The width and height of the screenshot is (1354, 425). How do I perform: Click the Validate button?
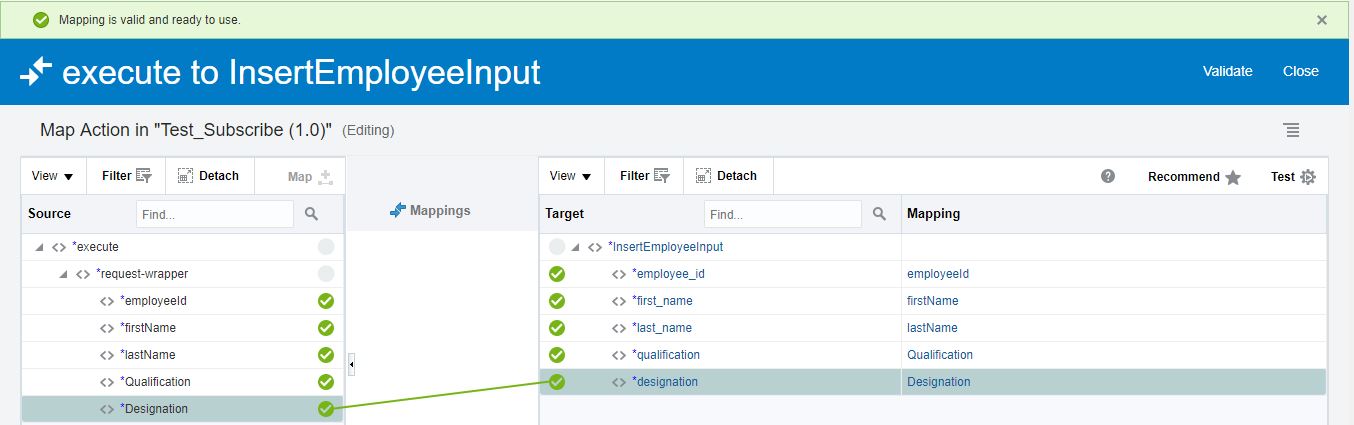click(1227, 71)
